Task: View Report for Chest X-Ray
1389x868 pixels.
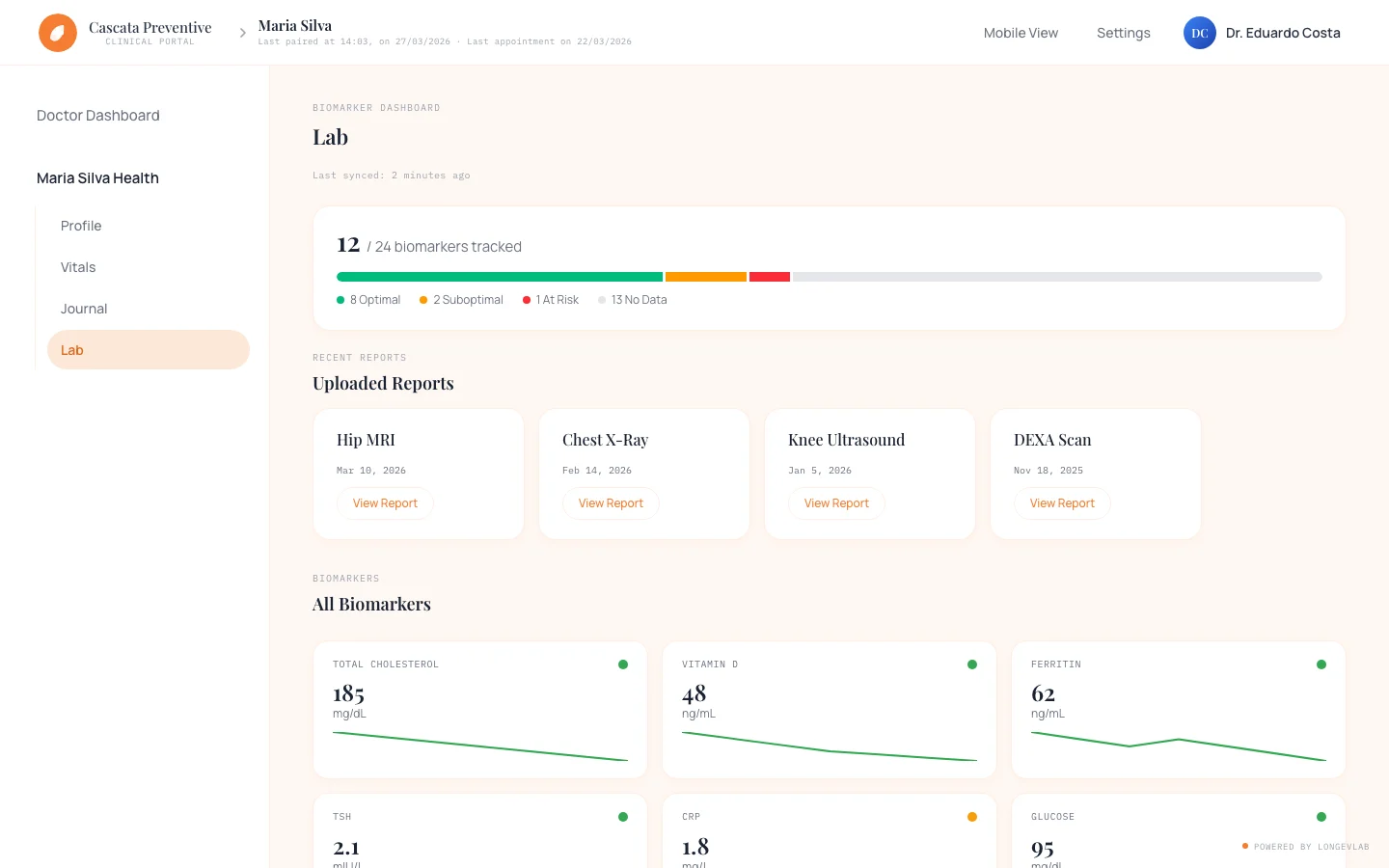Action: pyautogui.click(x=611, y=503)
